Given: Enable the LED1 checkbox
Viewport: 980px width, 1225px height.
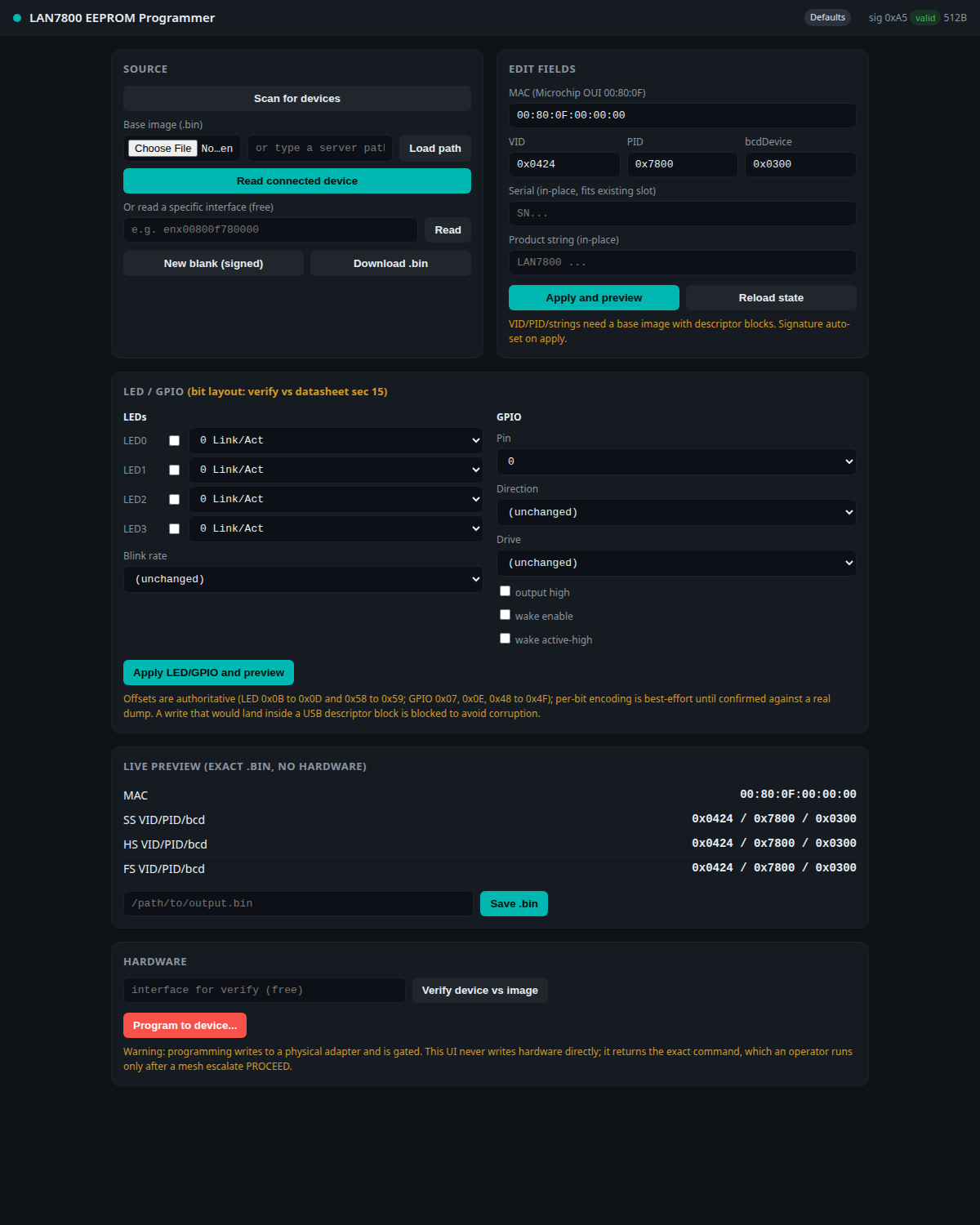Looking at the screenshot, I should point(174,470).
